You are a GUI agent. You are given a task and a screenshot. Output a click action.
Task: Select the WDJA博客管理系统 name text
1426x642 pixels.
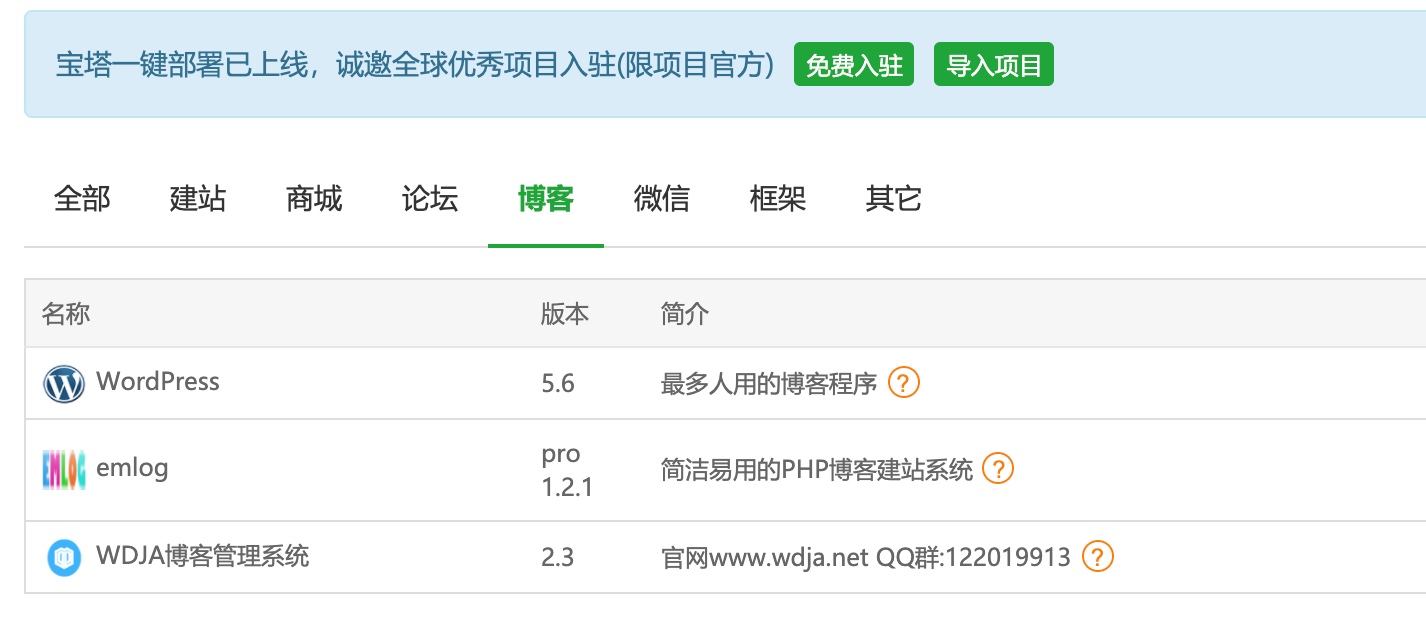[x=203, y=555]
